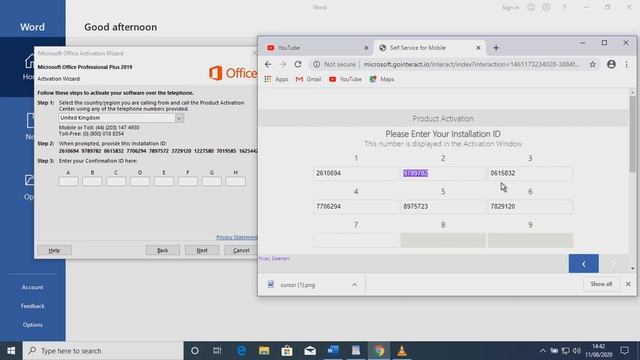Bookmark this page with star icon
The image size is (640, 360).
coord(593,64)
